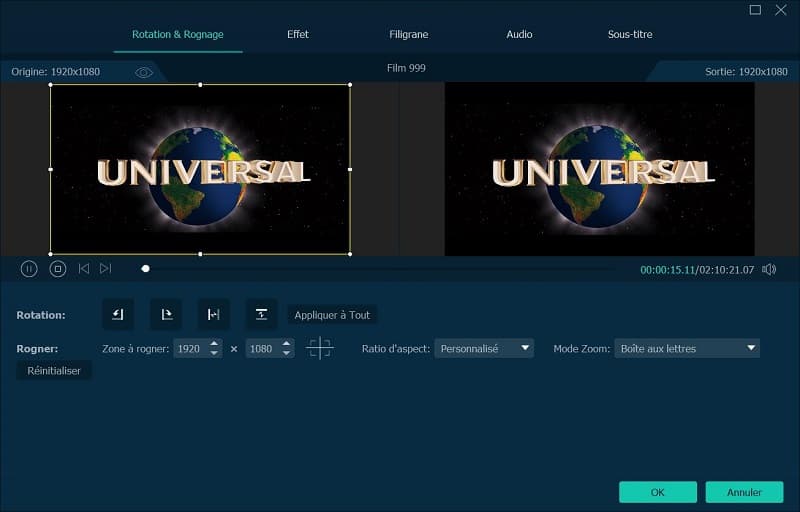Toggle the original preview eye icon
Screen dimensions: 800x512
(144, 72)
